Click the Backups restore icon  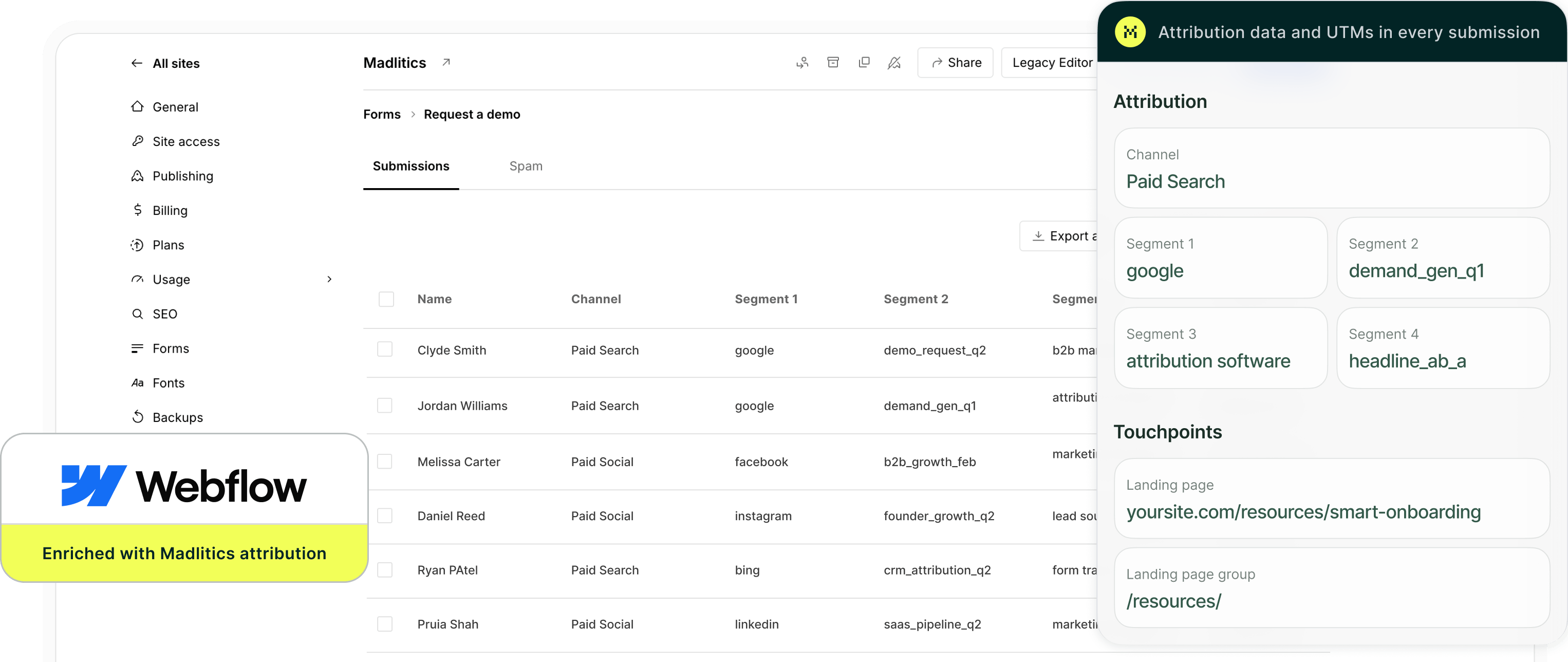(x=138, y=417)
